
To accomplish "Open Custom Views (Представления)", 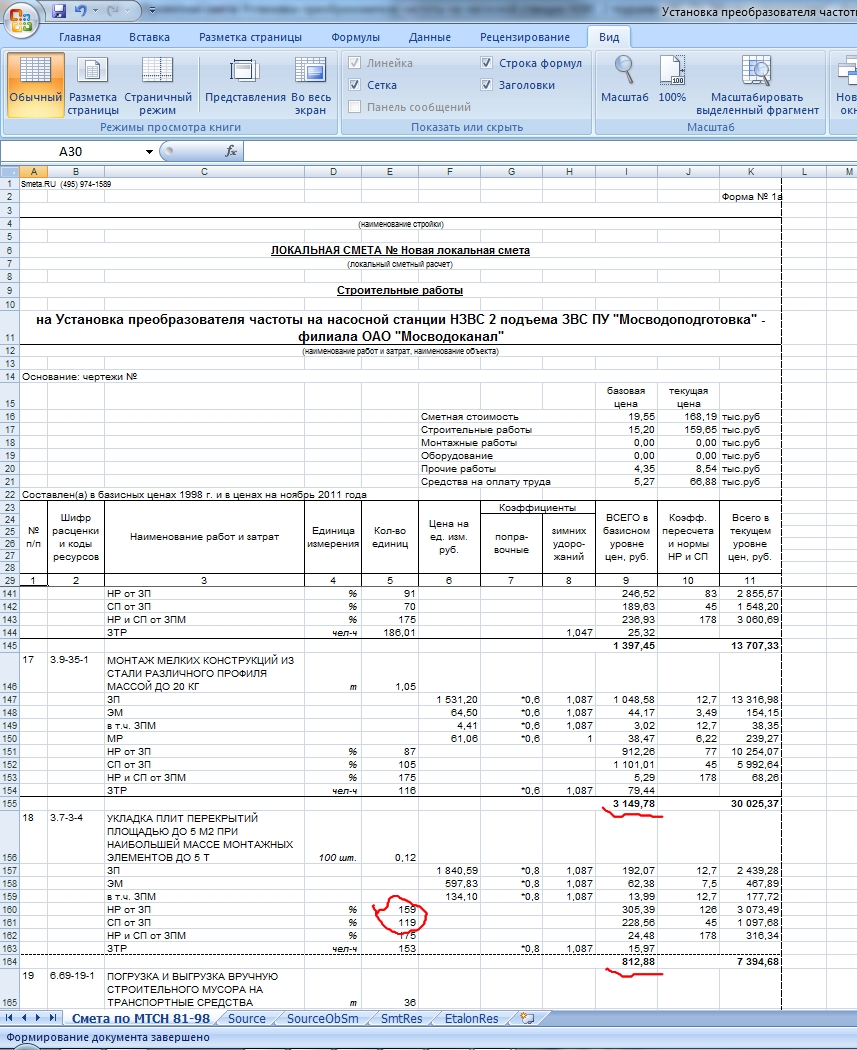I will point(245,80).
